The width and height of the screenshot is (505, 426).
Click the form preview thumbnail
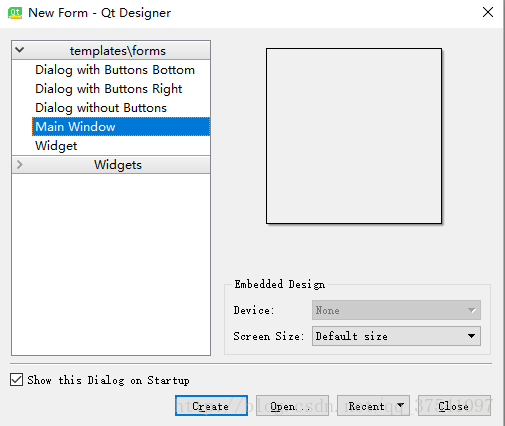[x=354, y=136]
